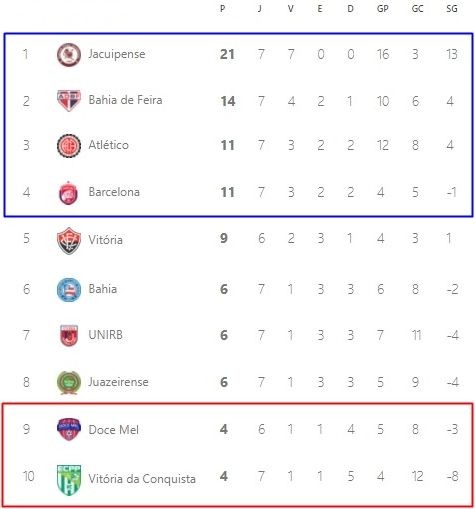Click the Barcelona team crest
The height and width of the screenshot is (509, 475).
[68, 193]
